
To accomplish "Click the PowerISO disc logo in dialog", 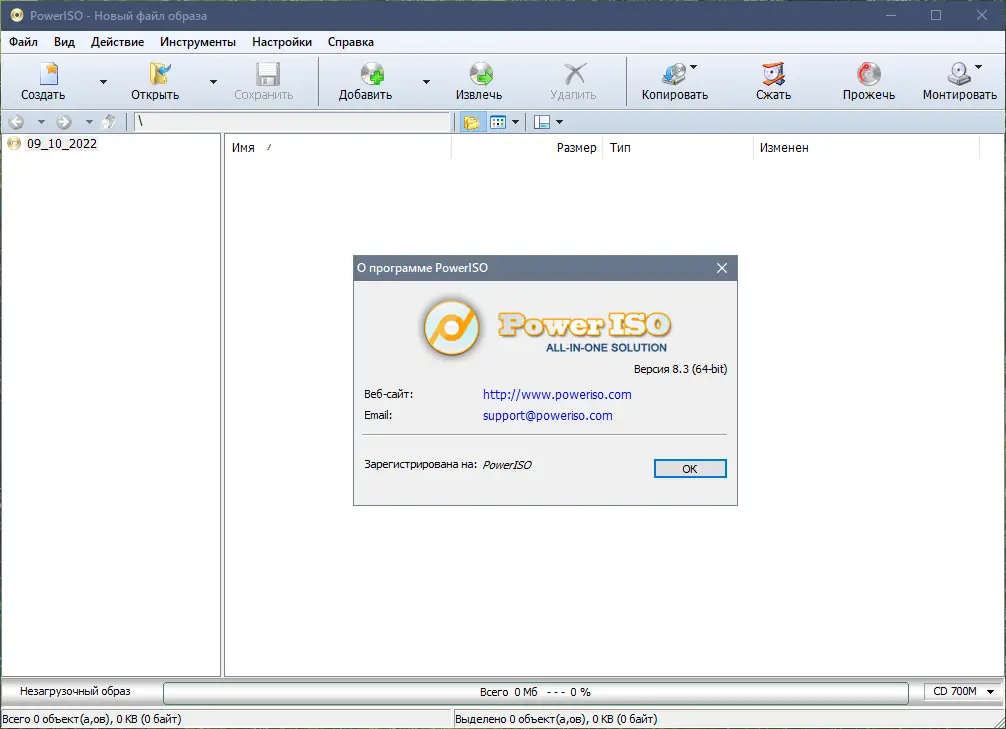I will tap(452, 328).
